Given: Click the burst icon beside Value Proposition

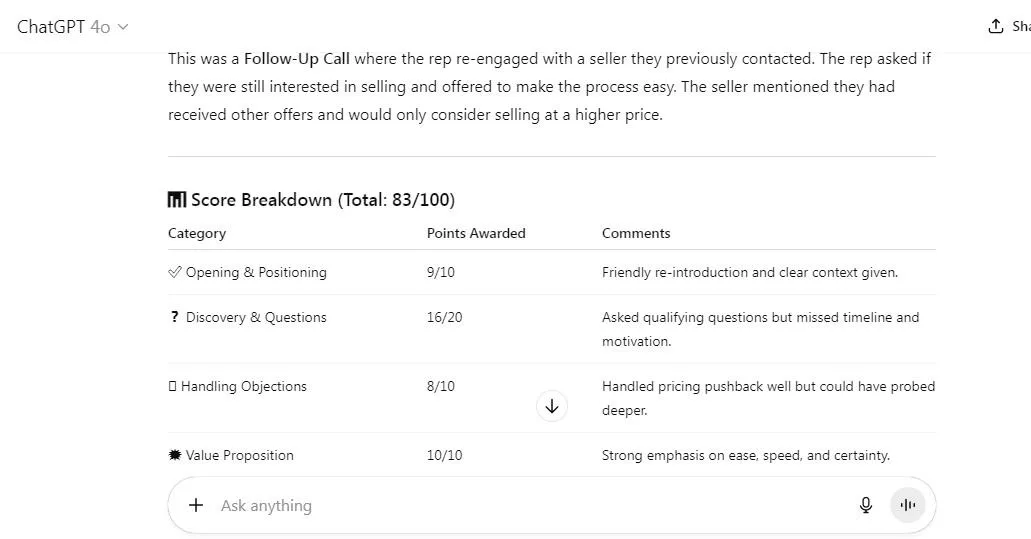Looking at the screenshot, I should (175, 455).
